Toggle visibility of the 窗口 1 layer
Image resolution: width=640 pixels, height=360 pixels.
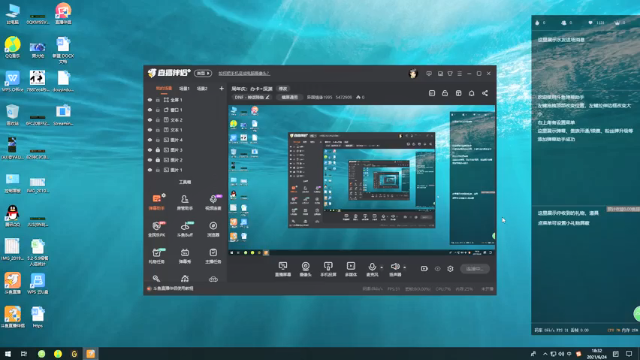(x=150, y=110)
